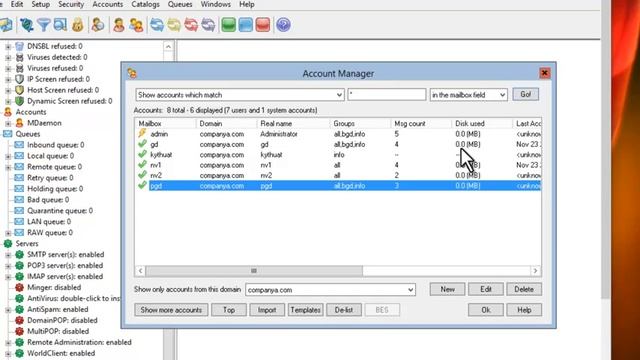The height and width of the screenshot is (360, 640).
Task: Click the padlock security toolbar icon
Action: click(78, 25)
